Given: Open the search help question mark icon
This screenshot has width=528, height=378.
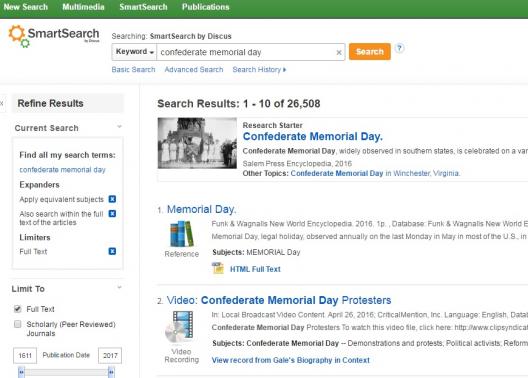Looking at the screenshot, I should coord(399,48).
